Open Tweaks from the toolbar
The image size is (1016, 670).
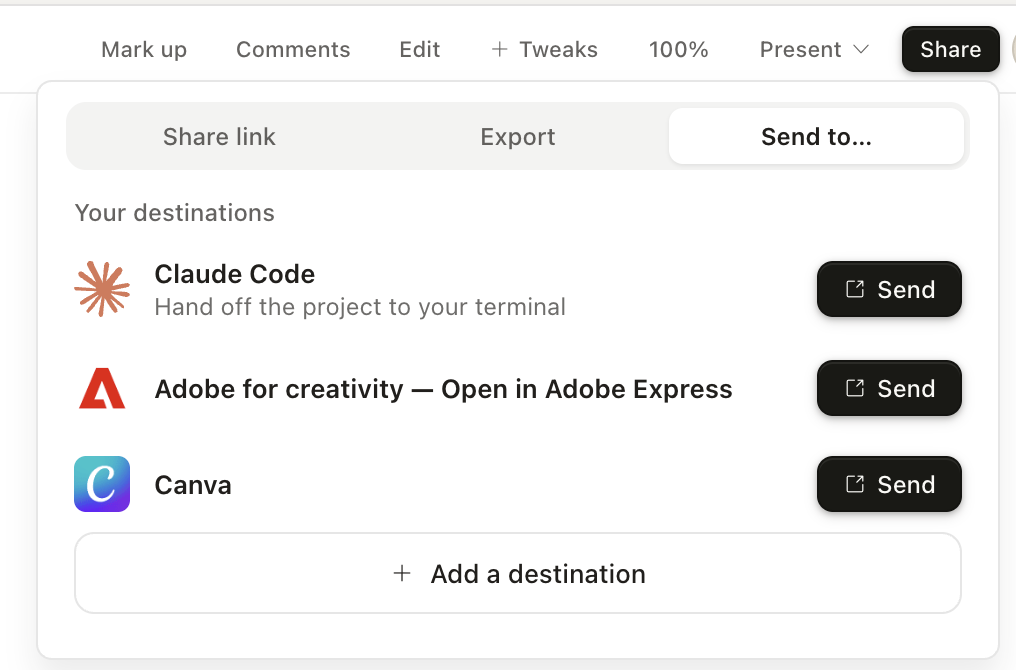544,49
